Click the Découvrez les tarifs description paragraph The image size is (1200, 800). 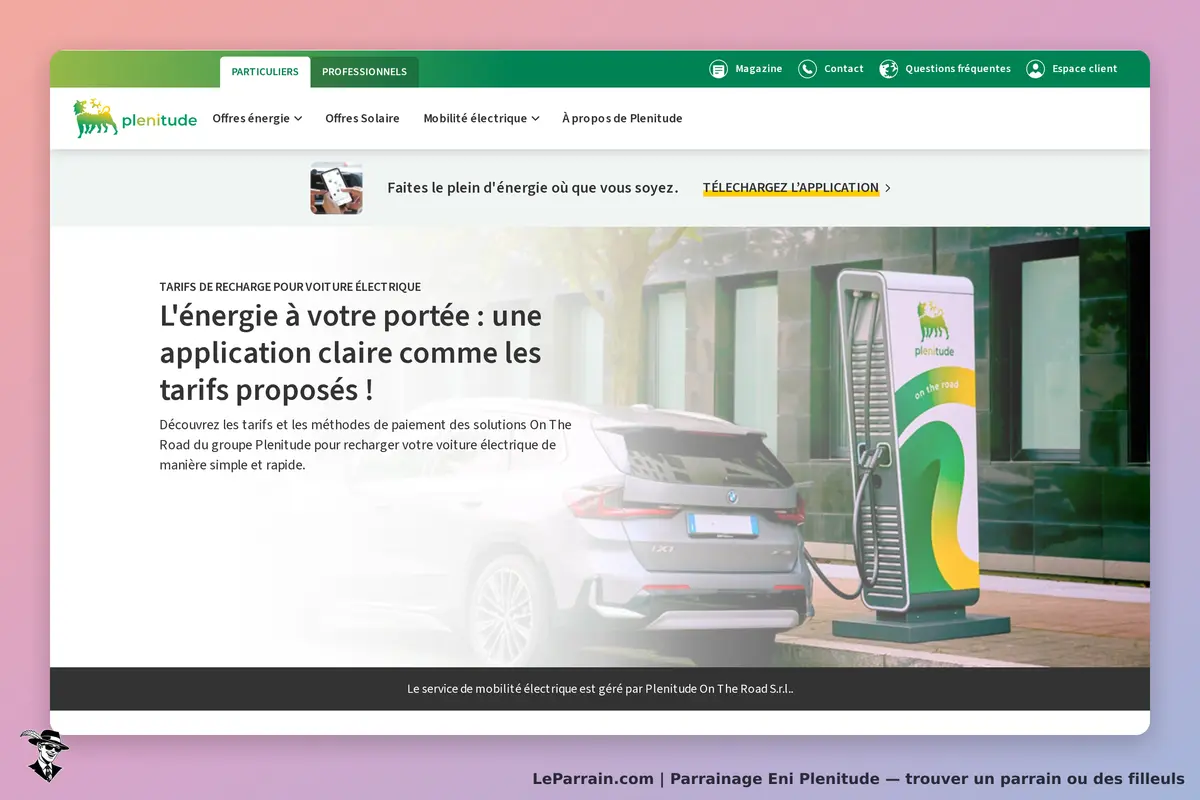pos(366,445)
